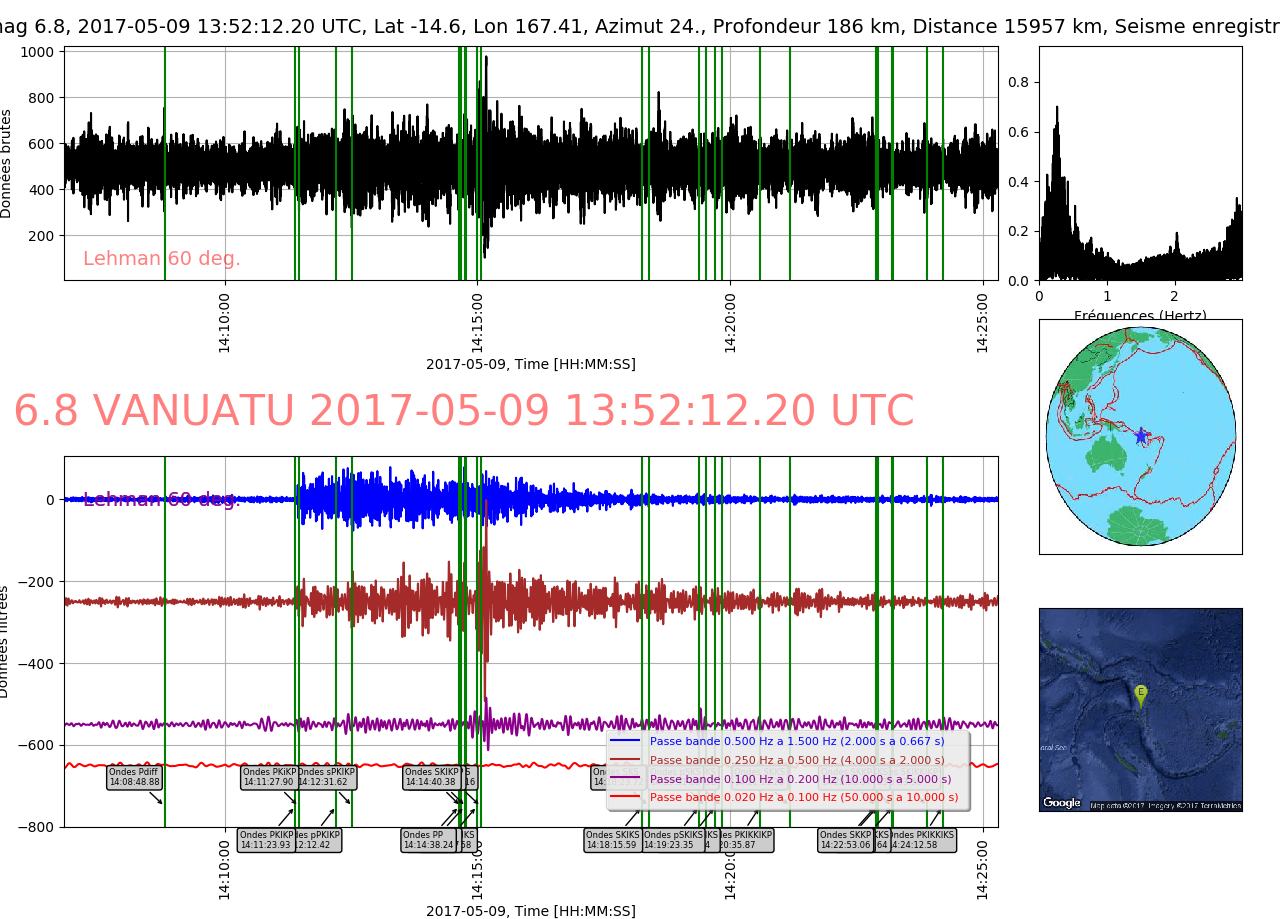This screenshot has height=919, width=1280.
Task: Click the Ondes sPKIKP annotation box
Action: click(326, 777)
